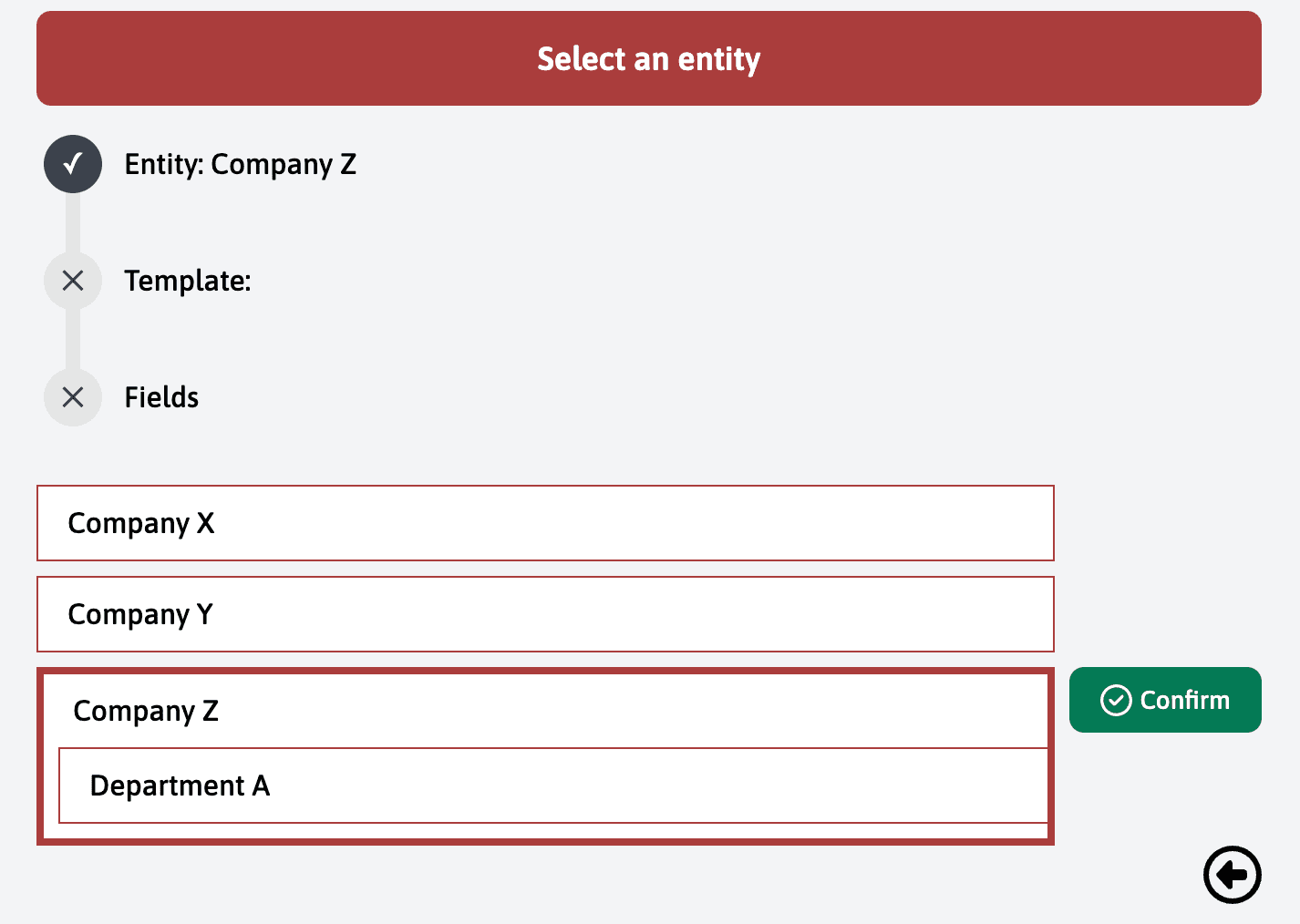Choose Company Y from the entity list
1300x924 pixels.
[x=140, y=614]
